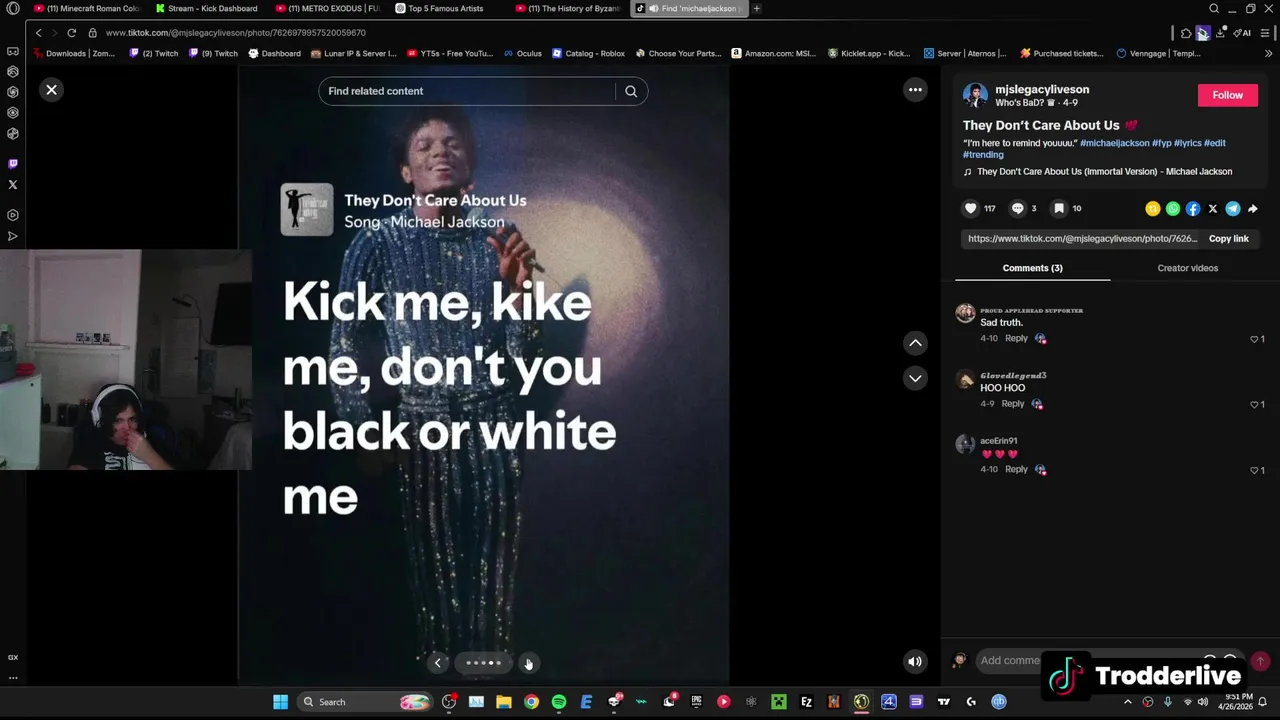Open the #michaeljackson hashtag
Viewport: 1280px width, 720px height.
coord(1114,143)
